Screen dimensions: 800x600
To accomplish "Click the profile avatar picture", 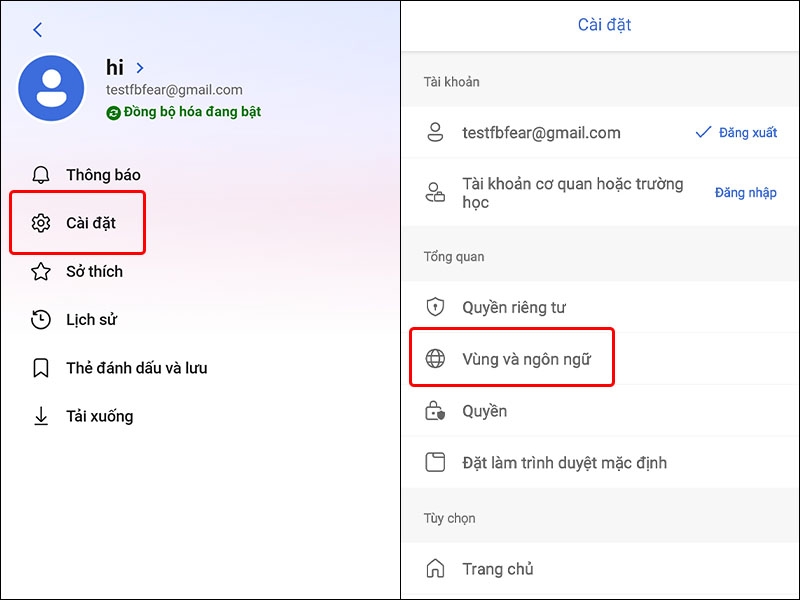I will click(x=52, y=87).
